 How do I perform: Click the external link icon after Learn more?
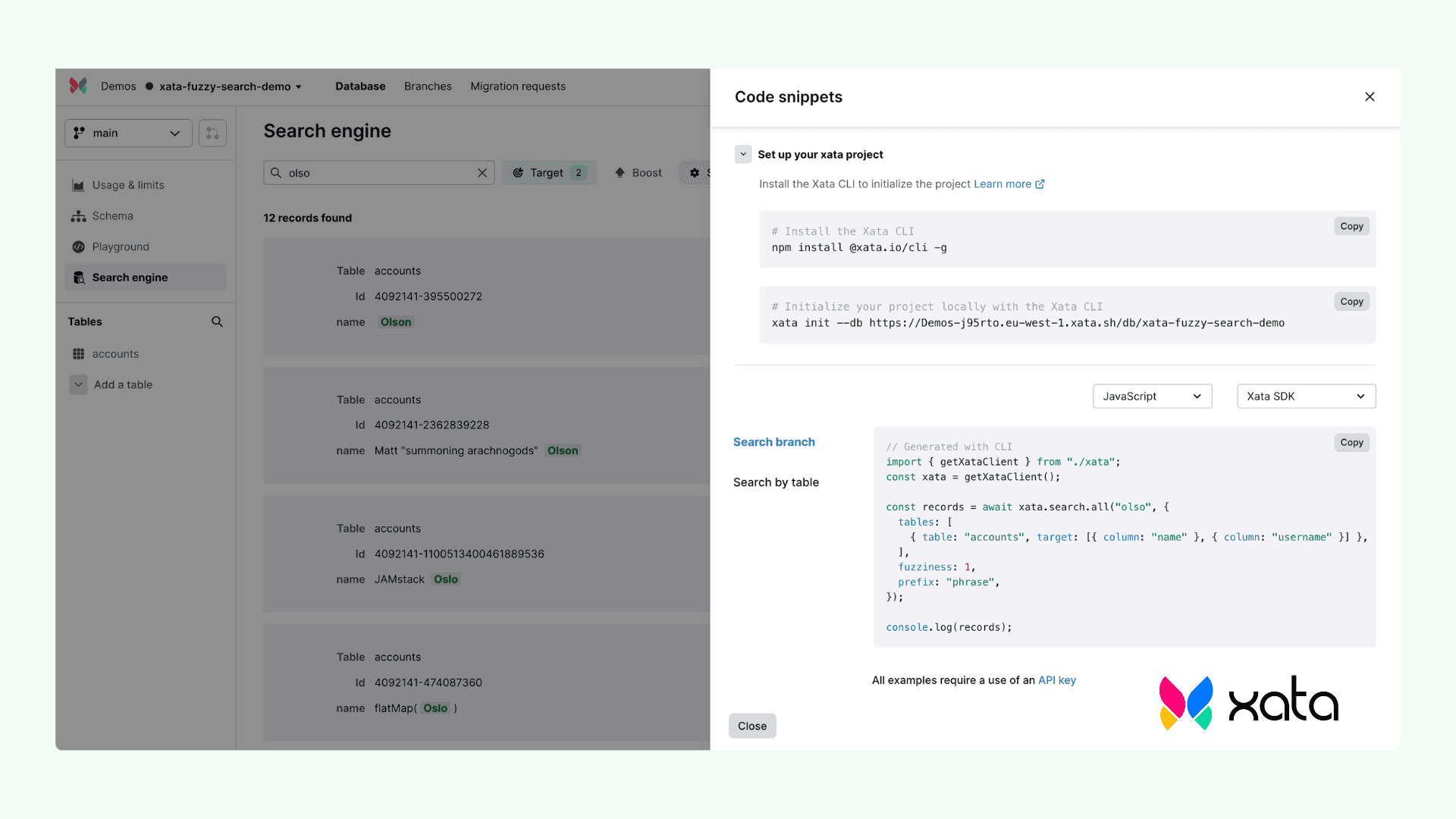(x=1040, y=184)
